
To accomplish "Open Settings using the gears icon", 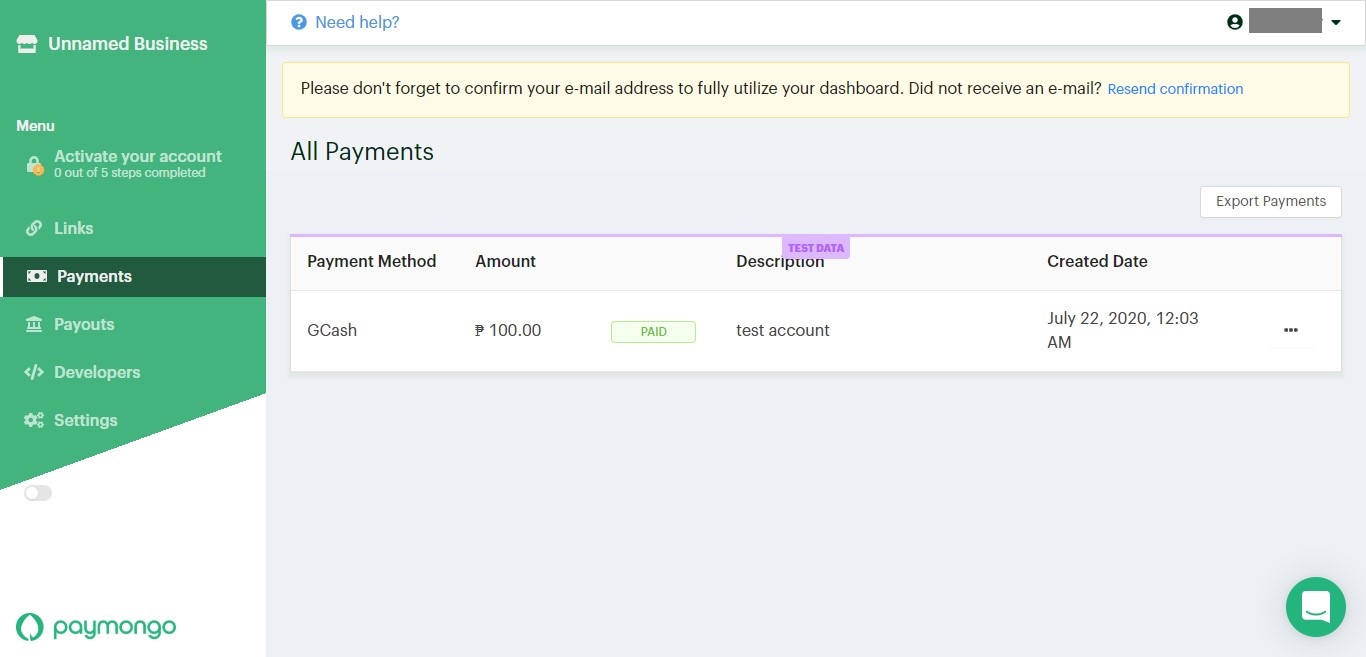I will (31, 420).
